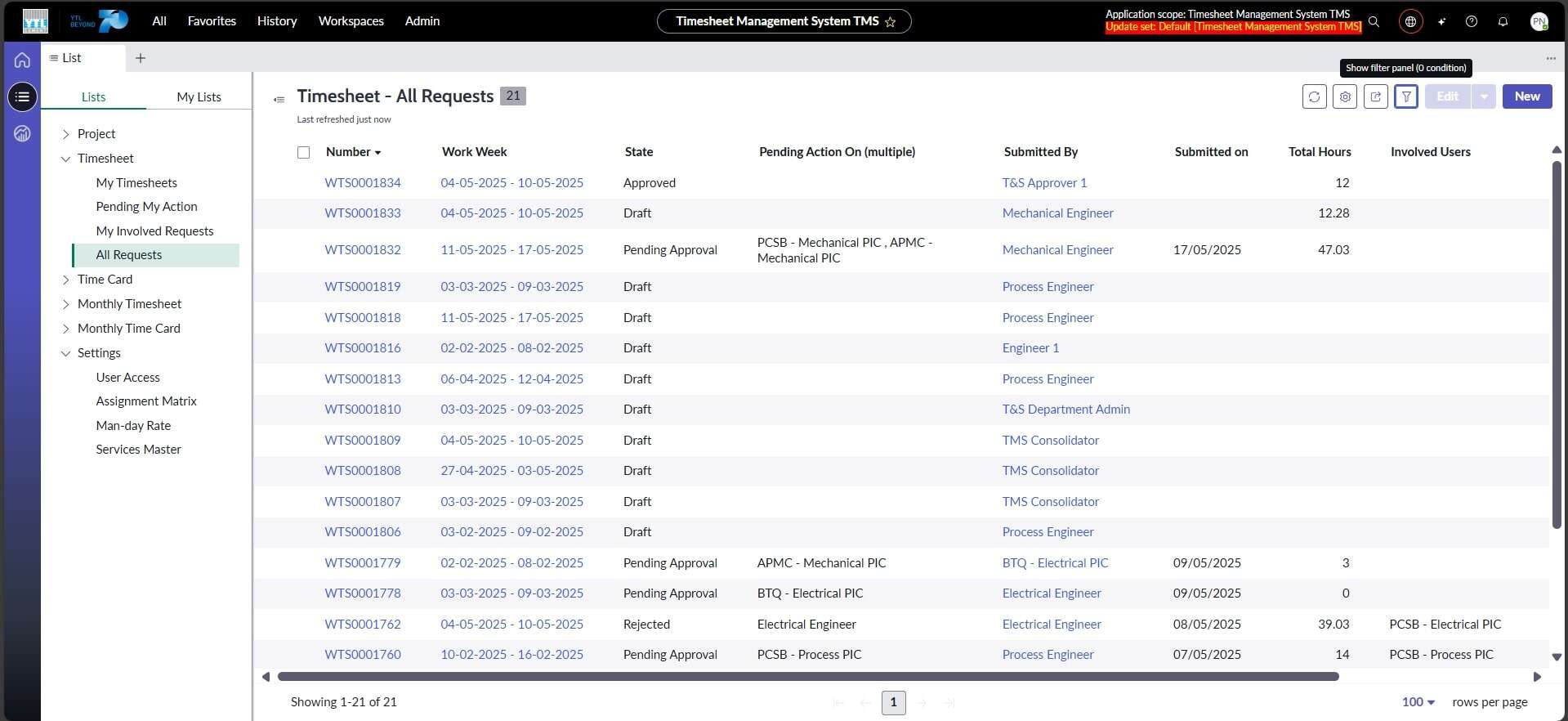Screen dimensions: 1568x721
Task: Open the notifications bell icon
Action: [1503, 22]
